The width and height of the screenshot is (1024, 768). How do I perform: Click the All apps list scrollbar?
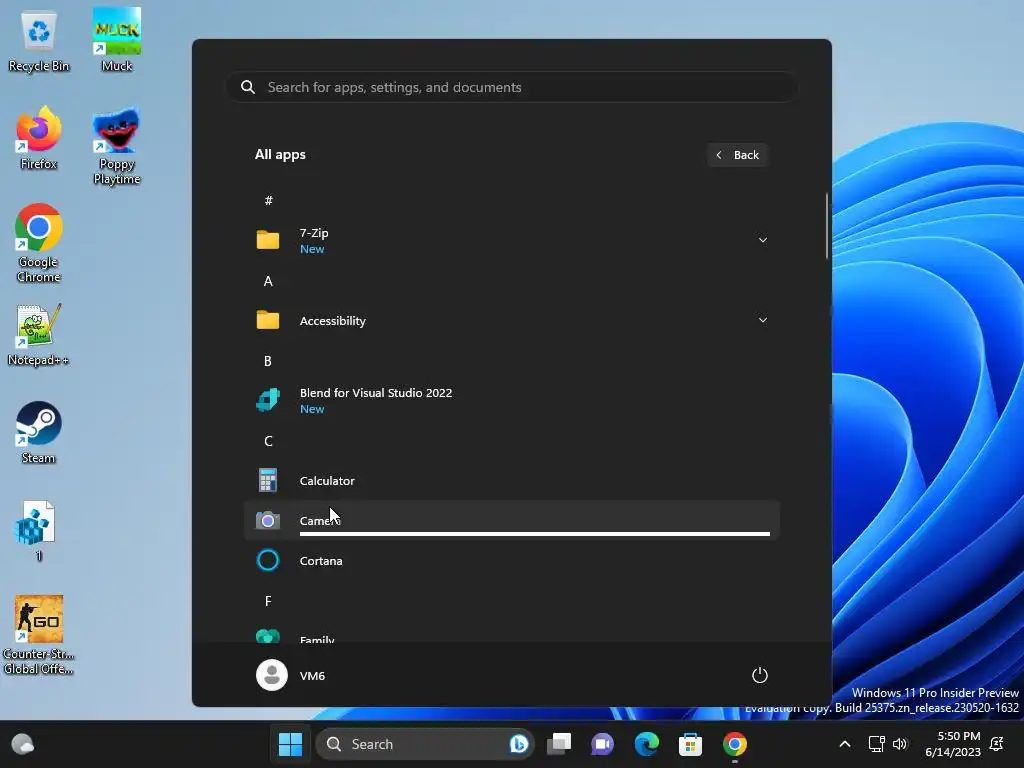pos(827,226)
